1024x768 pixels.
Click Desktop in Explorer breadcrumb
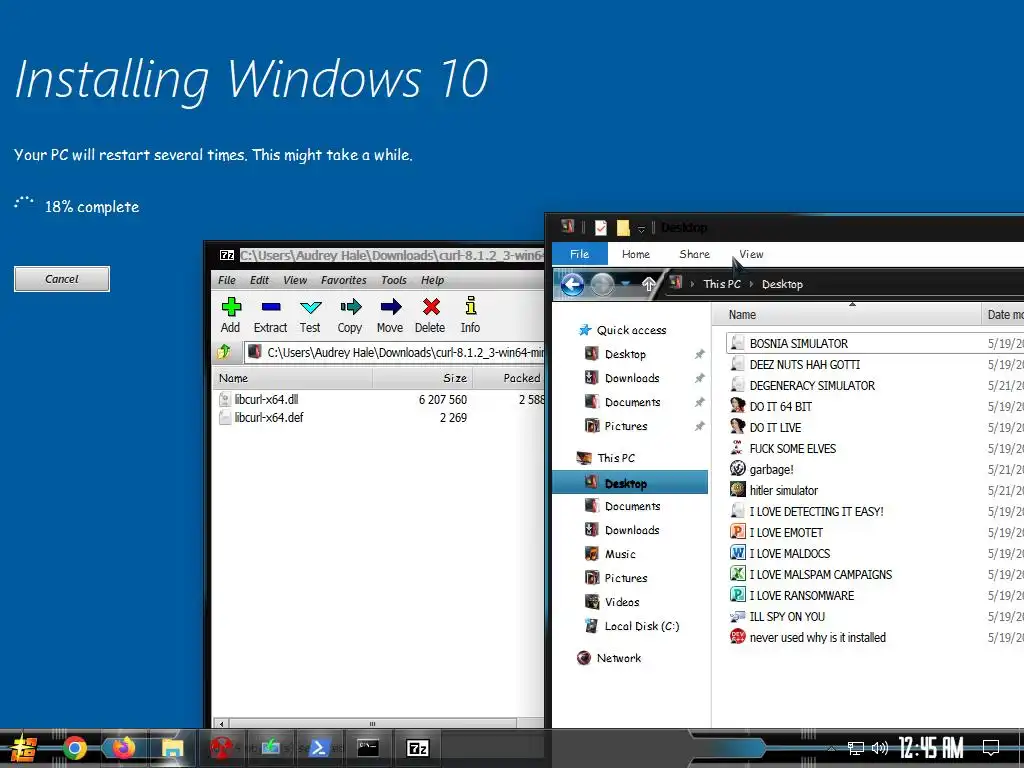[782, 284]
